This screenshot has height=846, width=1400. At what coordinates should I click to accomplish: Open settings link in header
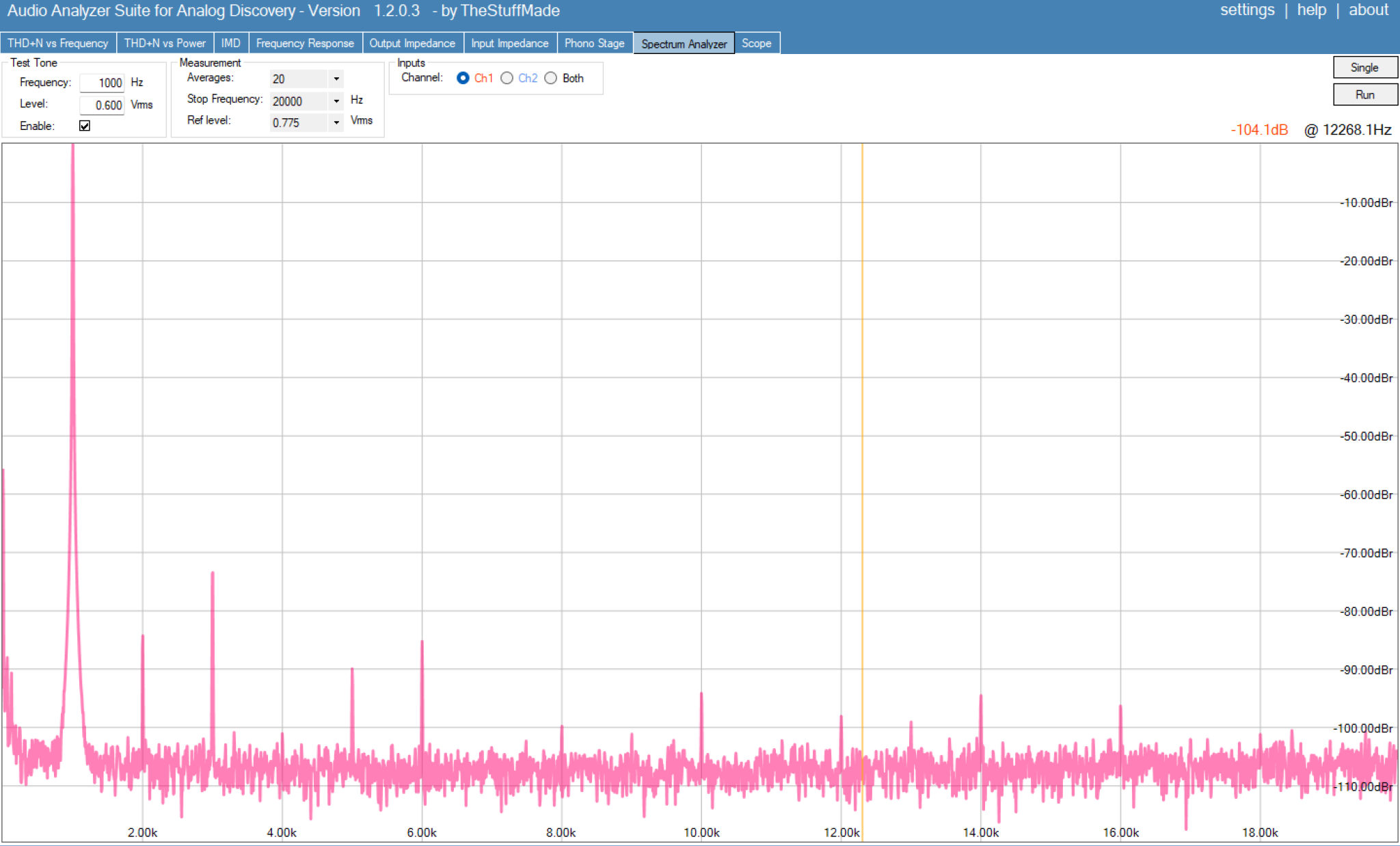[x=1247, y=10]
